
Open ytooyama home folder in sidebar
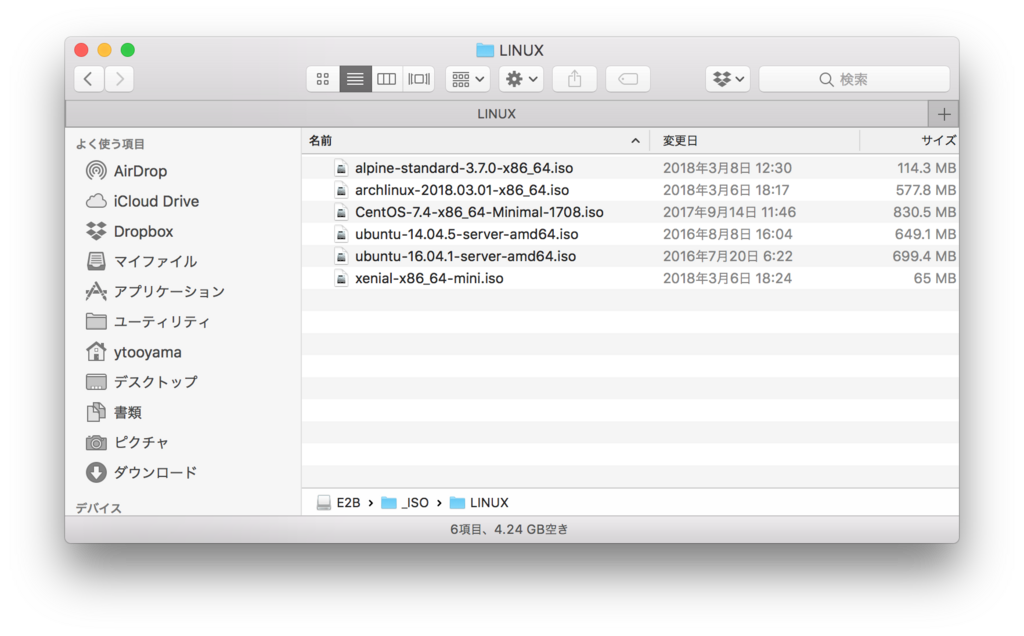coord(133,352)
